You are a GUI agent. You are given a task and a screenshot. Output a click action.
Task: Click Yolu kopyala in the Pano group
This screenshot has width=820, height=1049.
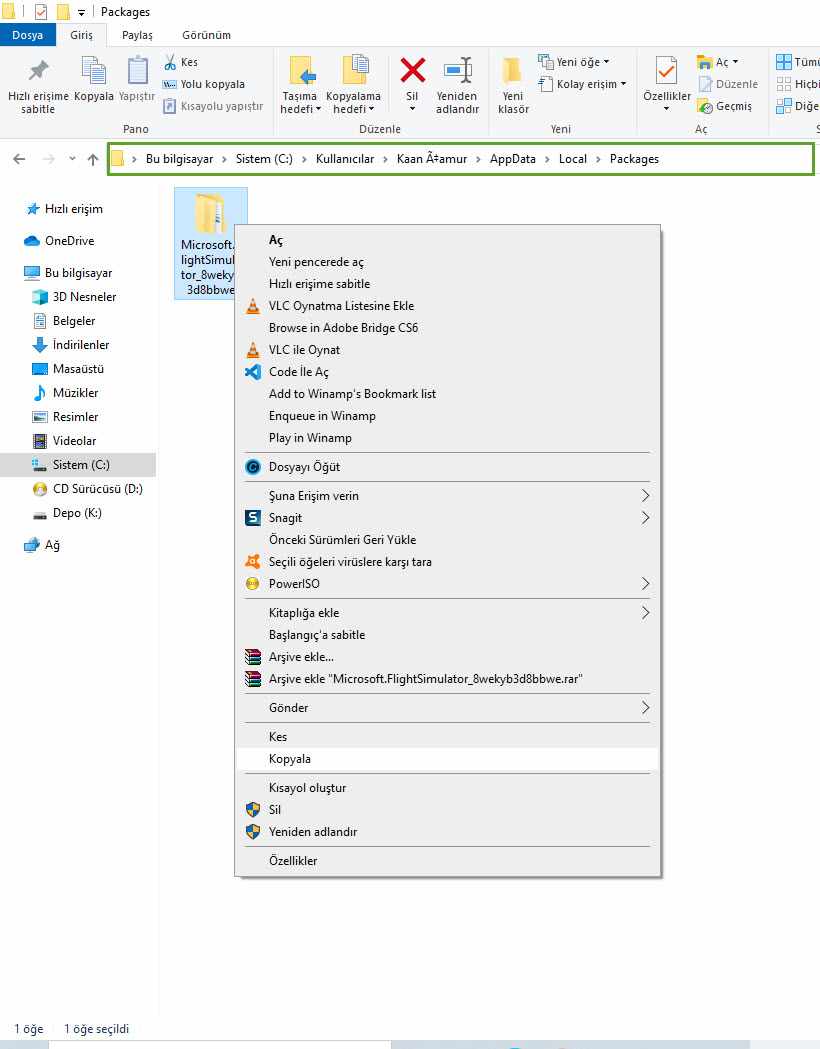204,84
